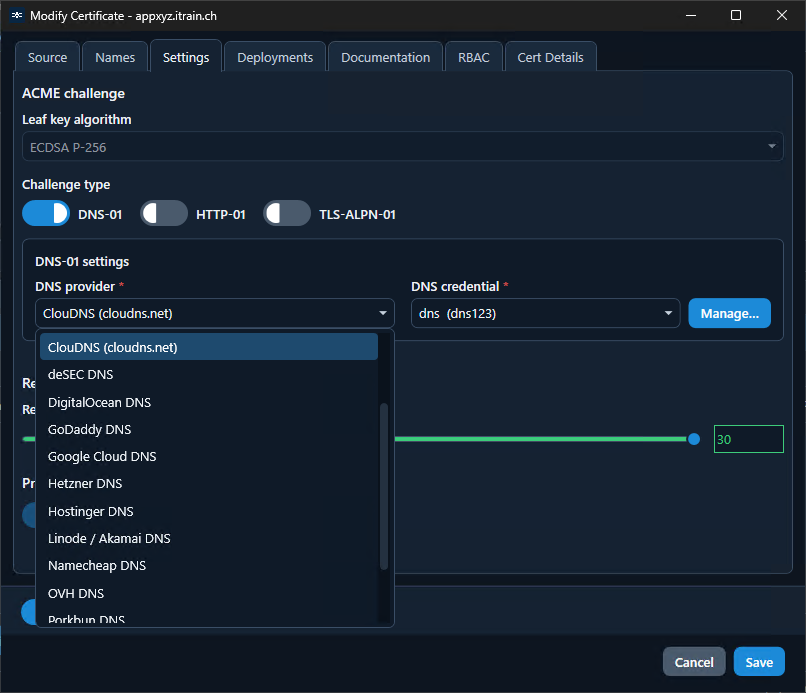Viewport: 806px width, 693px height.
Task: Enable the TLS-ALPN-01 challenge toggle
Action: point(287,213)
